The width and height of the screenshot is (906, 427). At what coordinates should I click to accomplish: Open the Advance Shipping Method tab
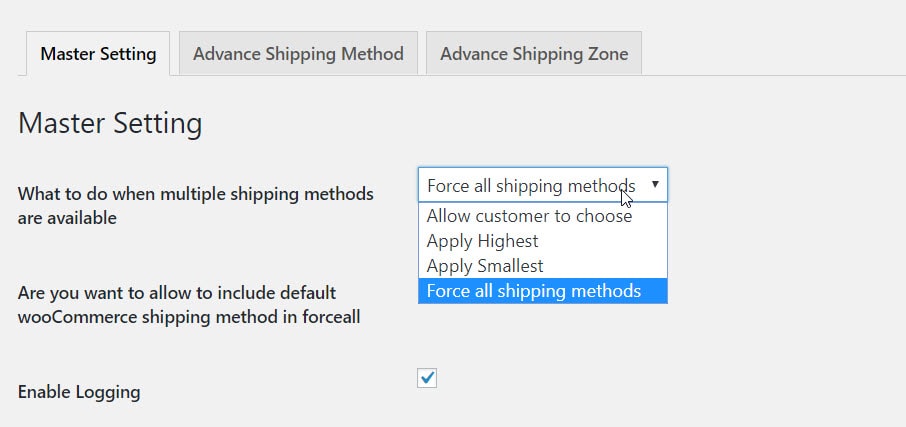[x=298, y=54]
